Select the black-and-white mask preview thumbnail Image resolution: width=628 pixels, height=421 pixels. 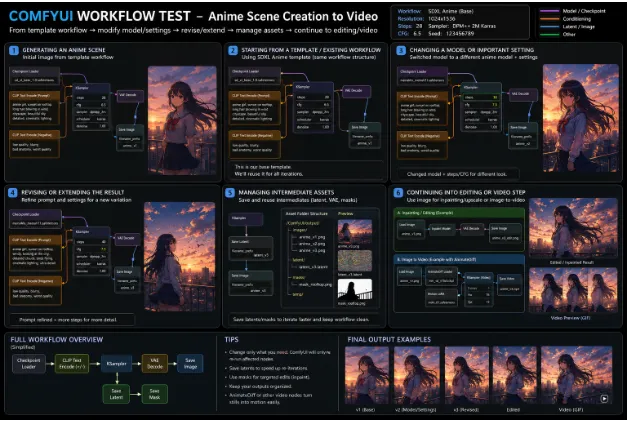[354, 290]
